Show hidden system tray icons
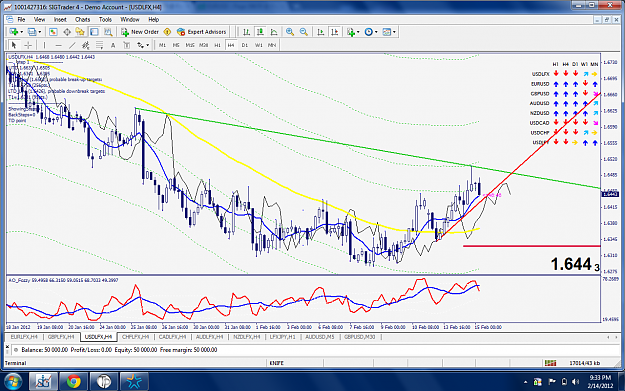Viewport: 625px width, 391px height. [x=525, y=382]
